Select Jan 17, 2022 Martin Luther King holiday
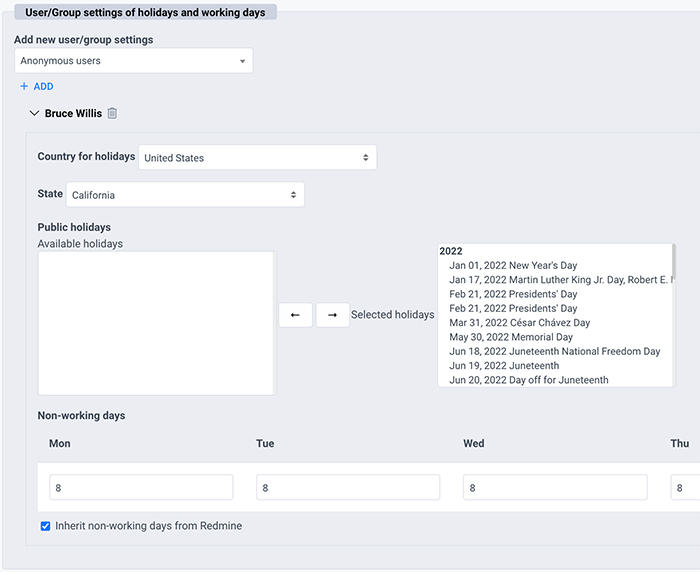The height and width of the screenshot is (572, 700). point(560,280)
